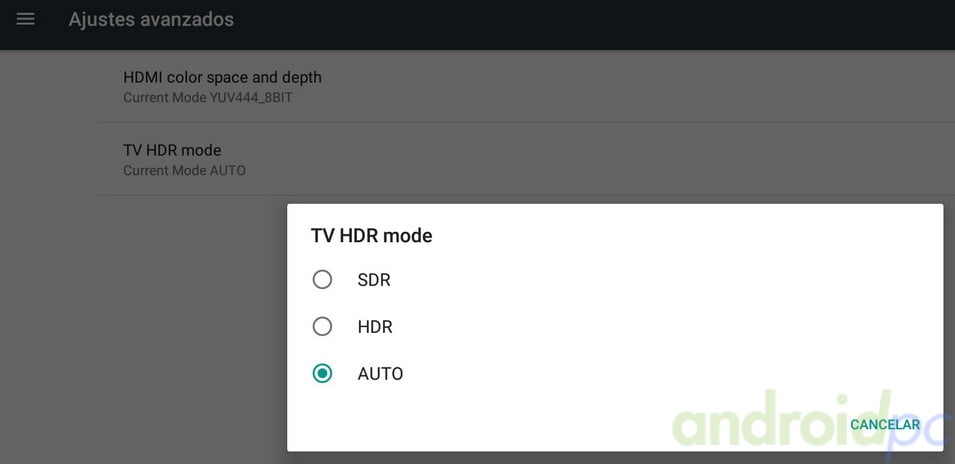This screenshot has width=955, height=464.
Task: Click the divider under TV HDR mode row
Action: coord(527,195)
